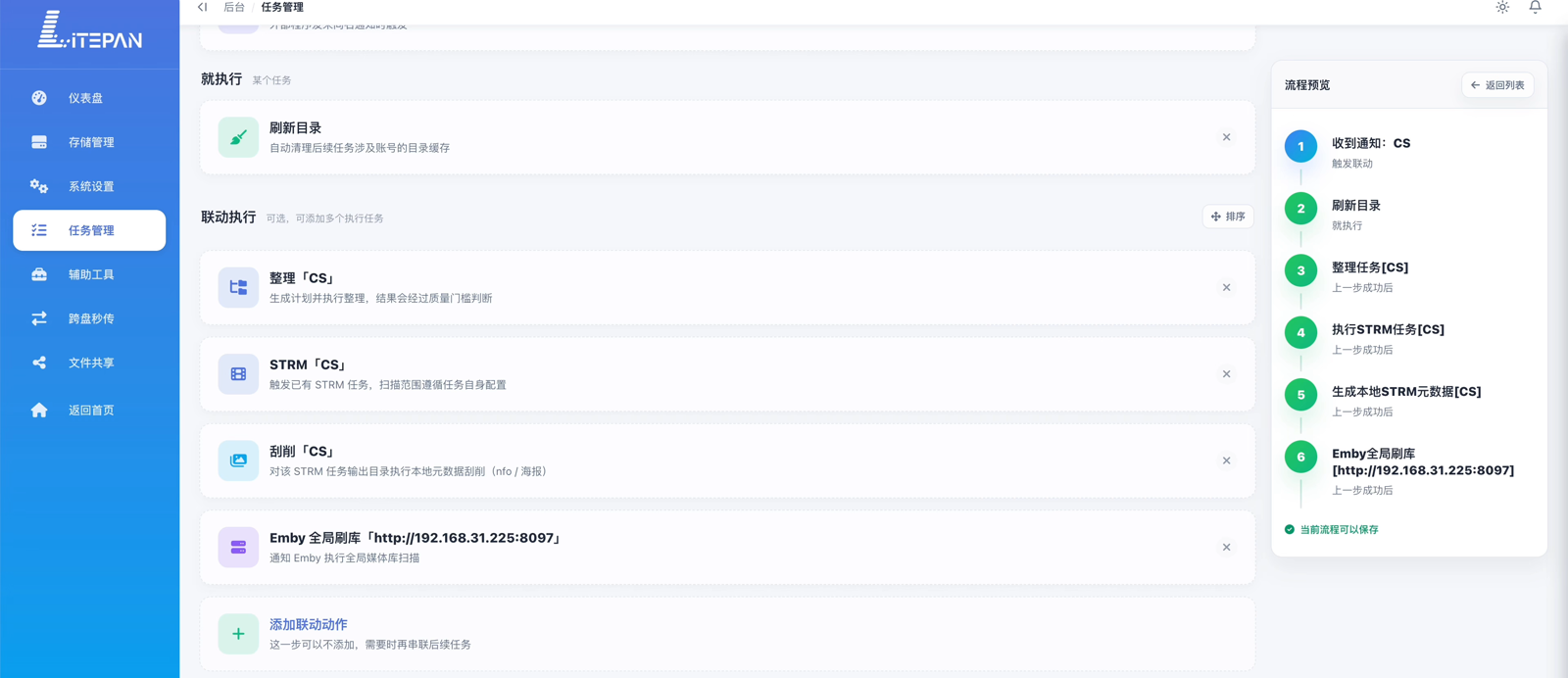Click the Emby 全局刷库 server icon
1568x678 pixels.
(238, 547)
